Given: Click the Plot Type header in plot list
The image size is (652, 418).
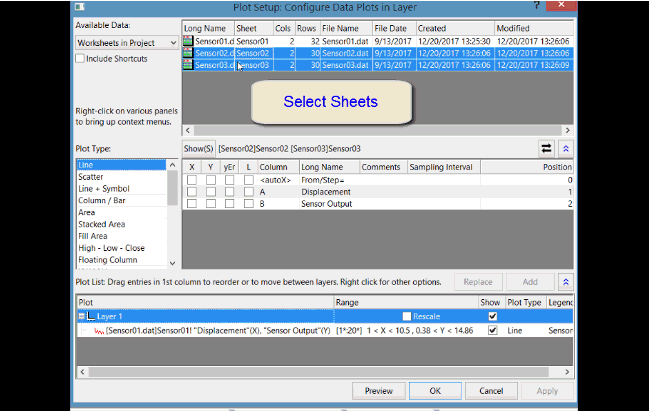Looking at the screenshot, I should click(525, 303).
